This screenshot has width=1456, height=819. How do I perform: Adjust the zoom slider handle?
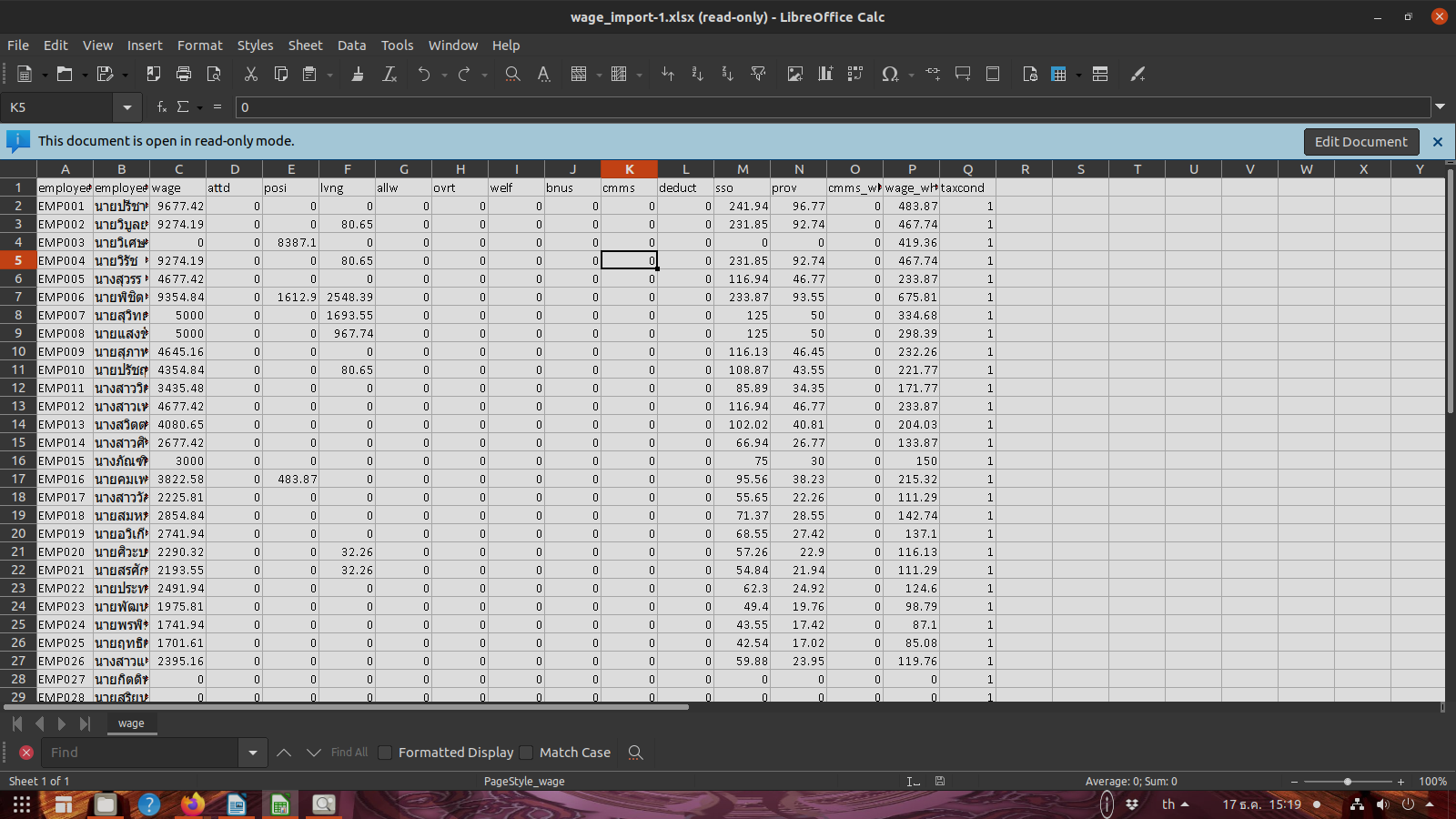click(x=1348, y=782)
